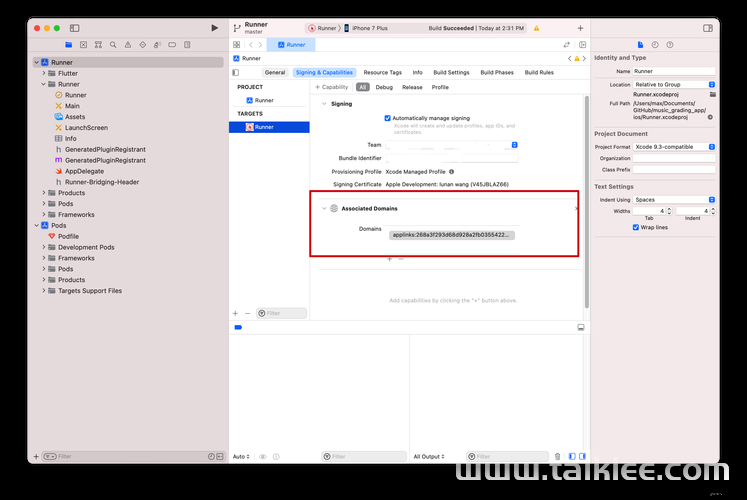This screenshot has height=500, width=747.
Task: Select AppDelegate file in navigator
Action: (84, 171)
